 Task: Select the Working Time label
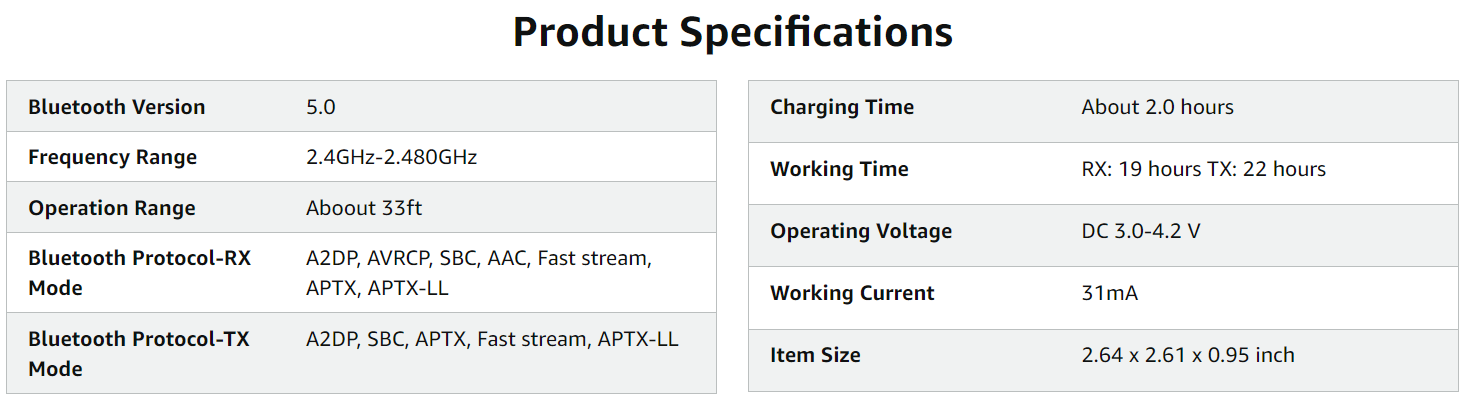(x=839, y=169)
